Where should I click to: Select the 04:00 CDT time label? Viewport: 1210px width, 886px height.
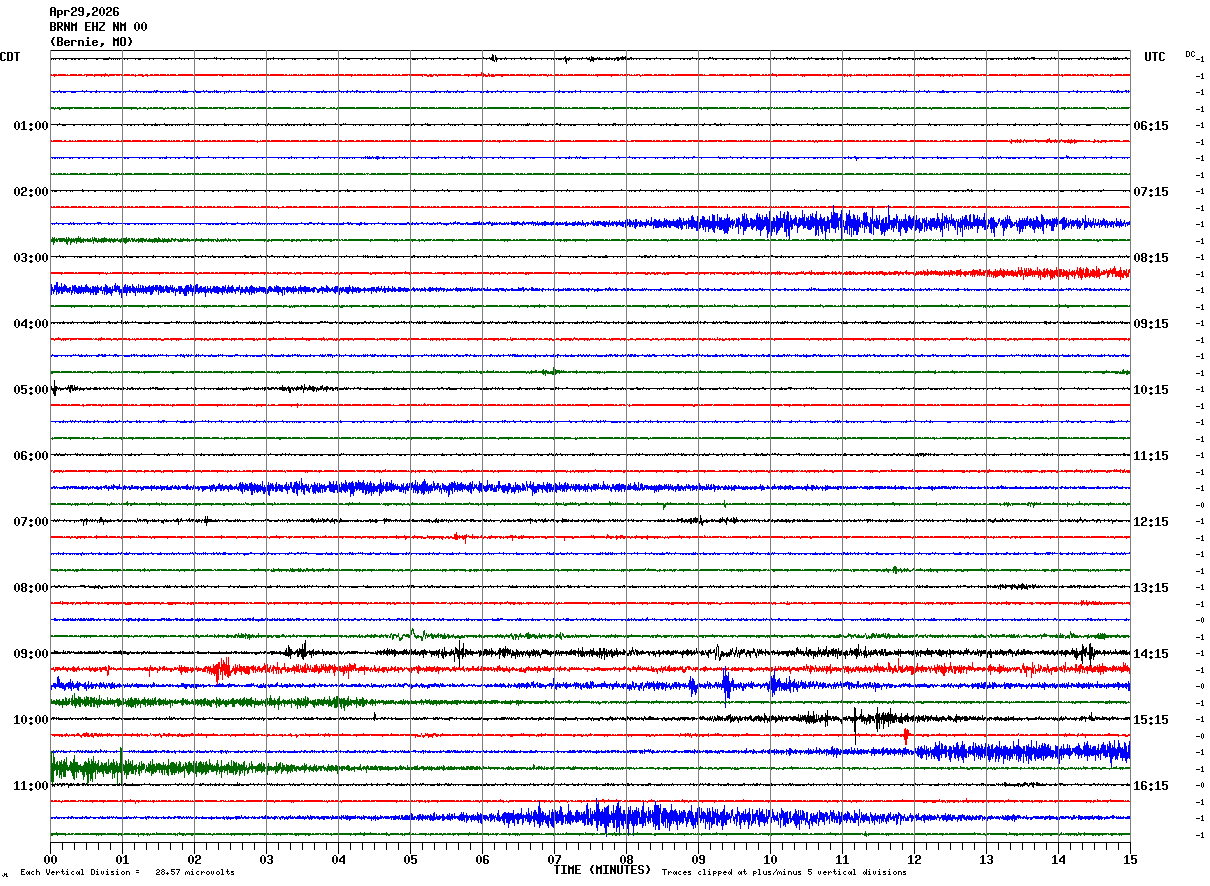click(x=31, y=324)
